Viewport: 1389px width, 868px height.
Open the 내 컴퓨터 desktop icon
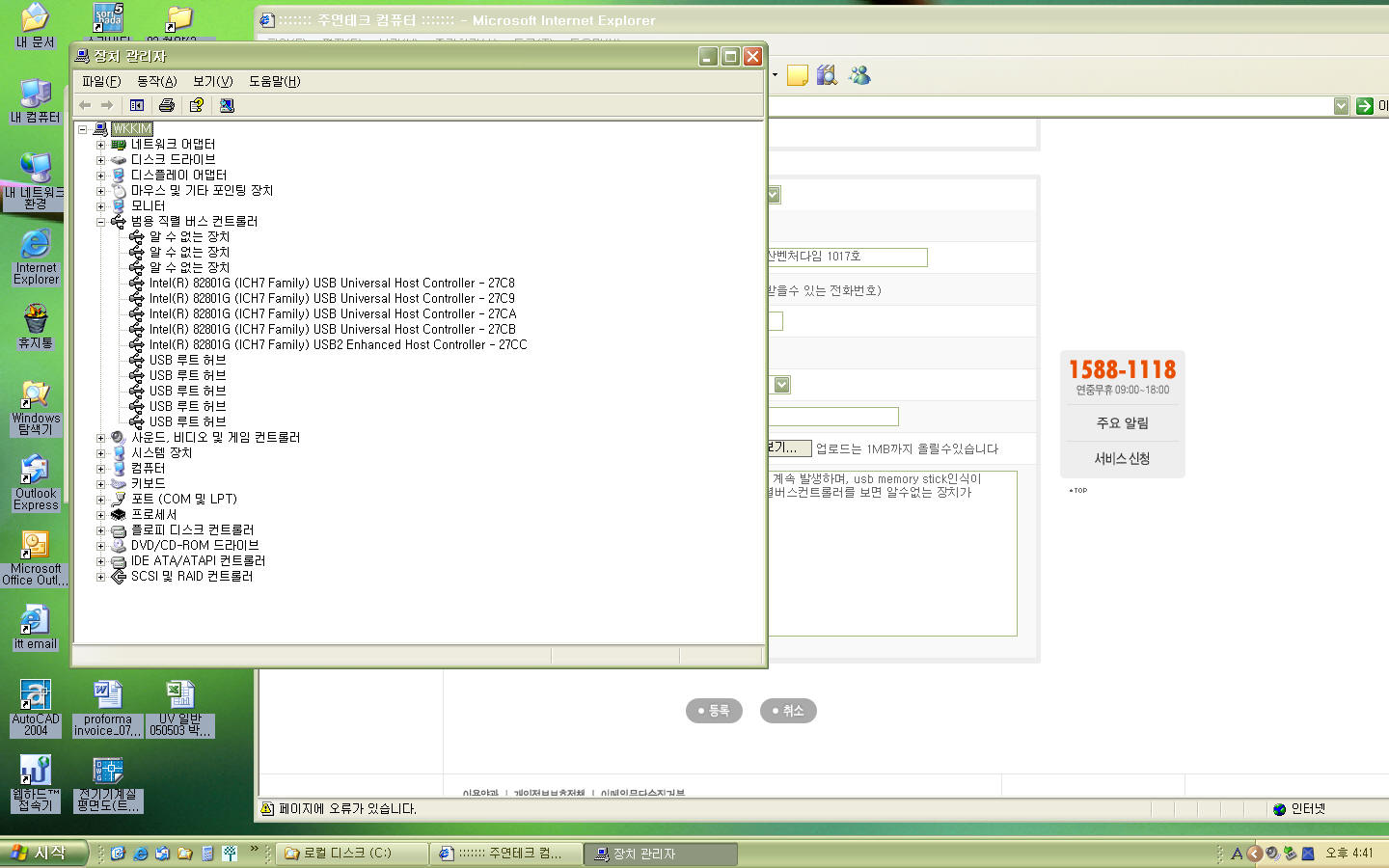click(36, 100)
